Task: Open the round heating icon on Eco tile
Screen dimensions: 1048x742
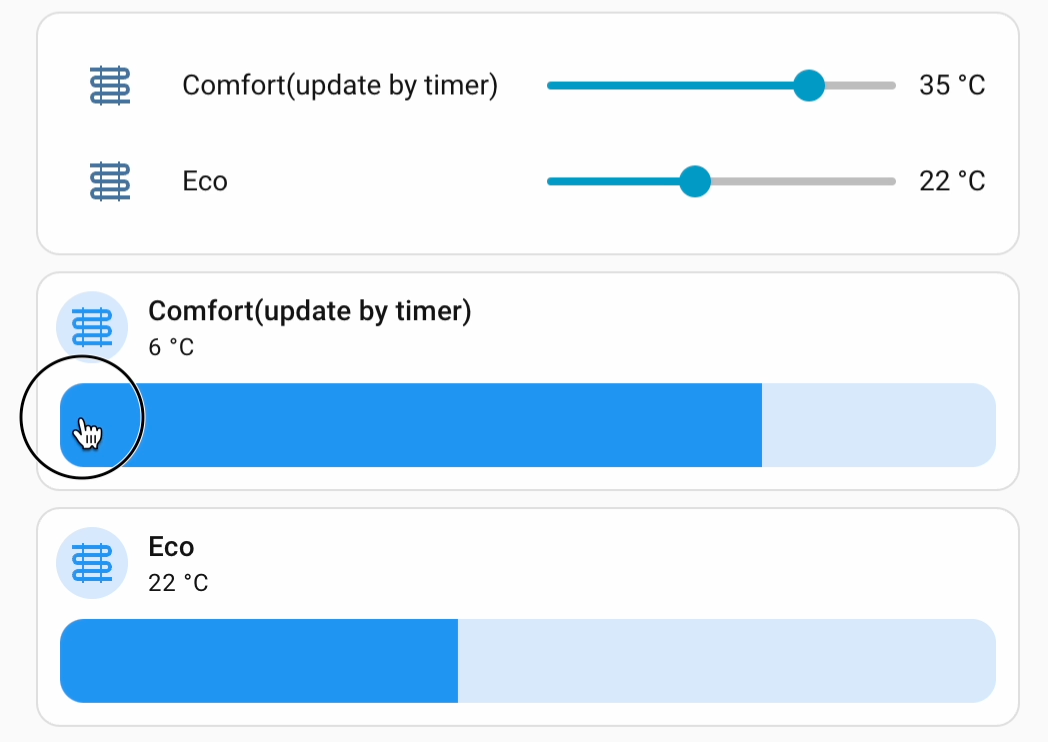Action: [92, 564]
